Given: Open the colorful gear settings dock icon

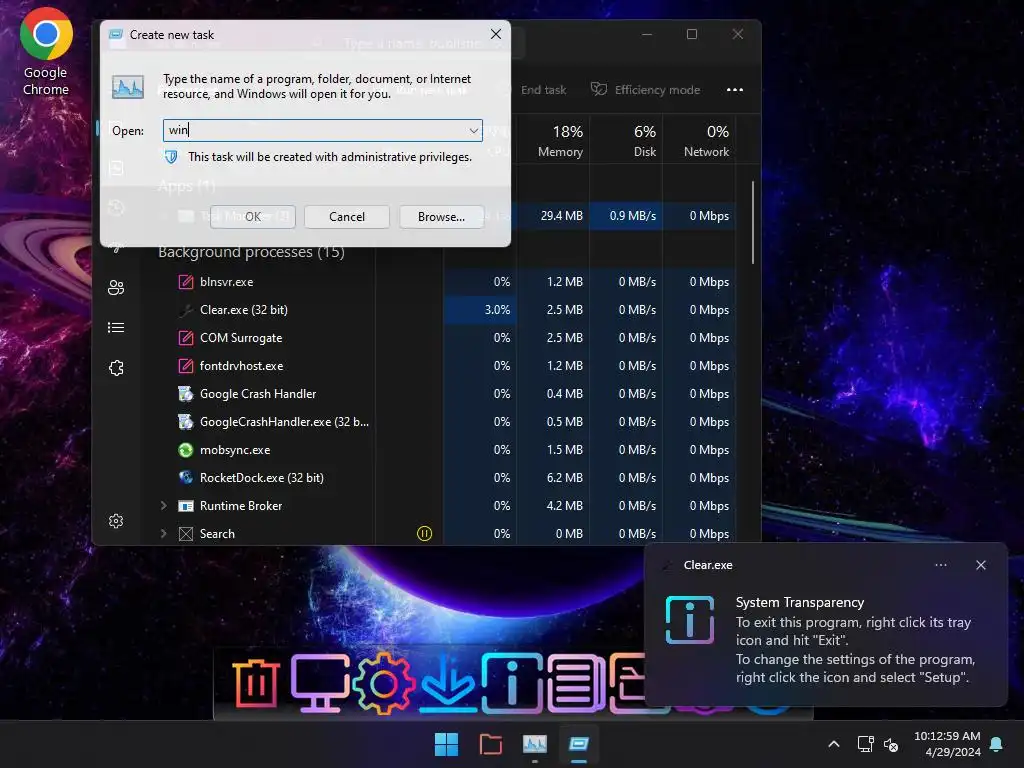Looking at the screenshot, I should (x=383, y=684).
